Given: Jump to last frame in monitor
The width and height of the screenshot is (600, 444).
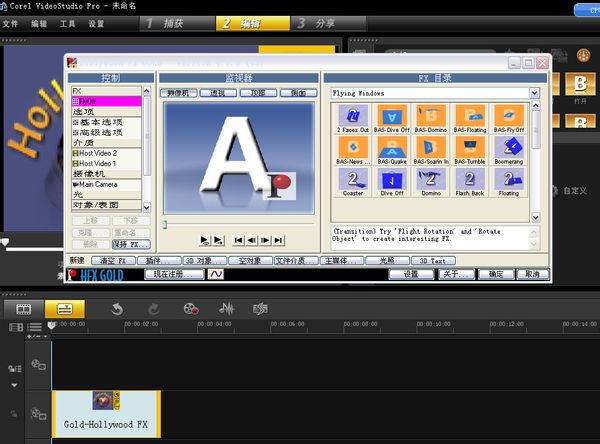Looking at the screenshot, I should tap(279, 240).
